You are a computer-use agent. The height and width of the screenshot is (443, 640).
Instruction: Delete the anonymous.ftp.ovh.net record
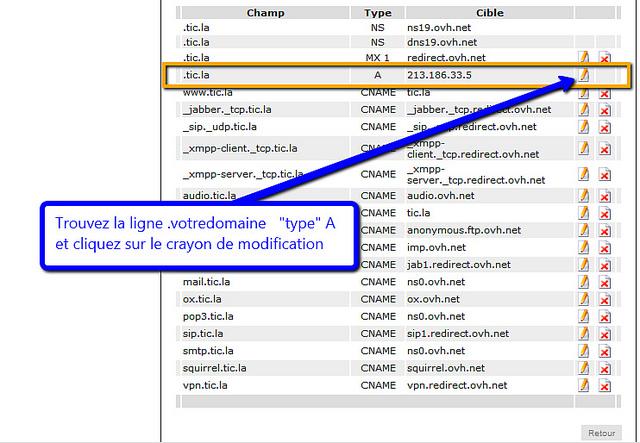[x=605, y=230]
